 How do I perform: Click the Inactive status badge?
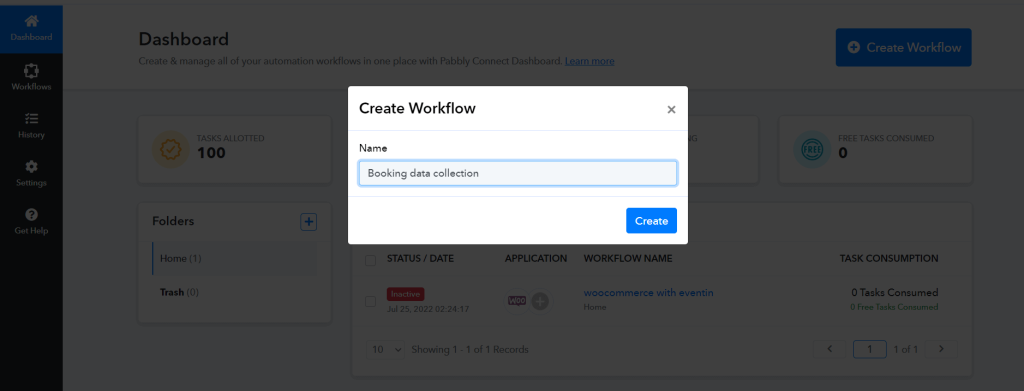(406, 294)
